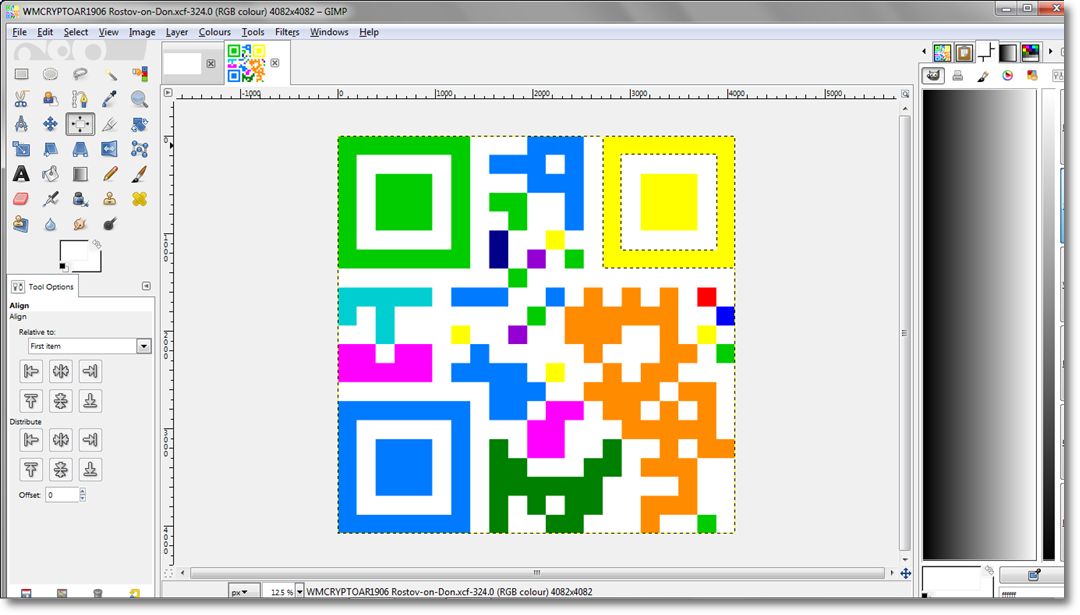Click the horizontal canvas scrollbar
This screenshot has width=1080, height=615.
pyautogui.click(x=537, y=573)
